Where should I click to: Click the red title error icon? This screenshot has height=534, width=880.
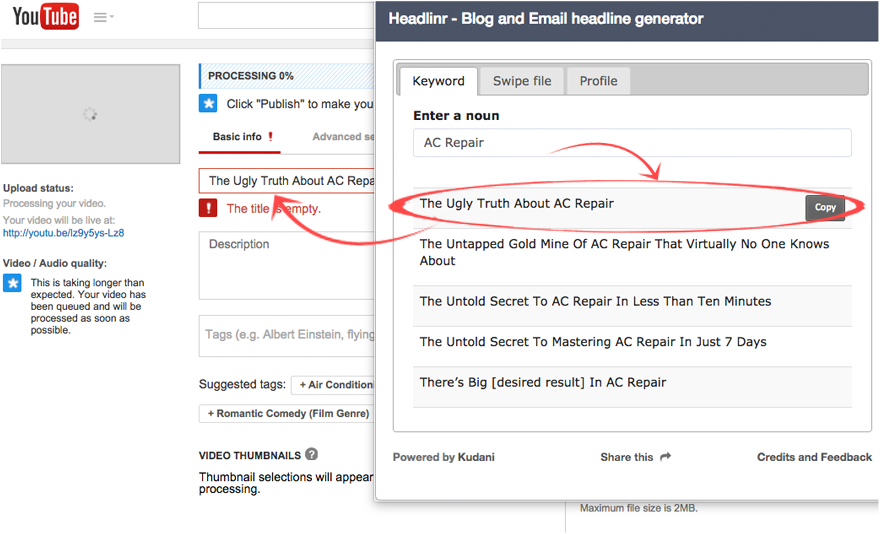208,208
